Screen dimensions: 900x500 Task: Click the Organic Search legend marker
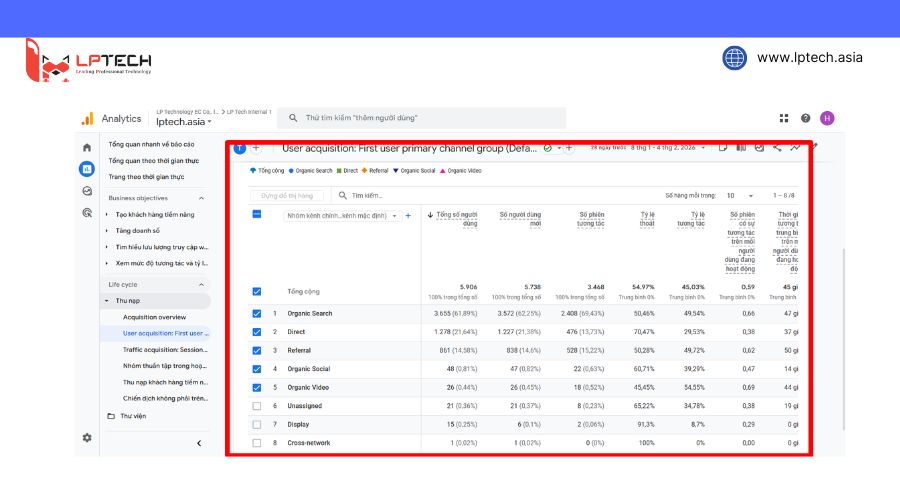291,170
